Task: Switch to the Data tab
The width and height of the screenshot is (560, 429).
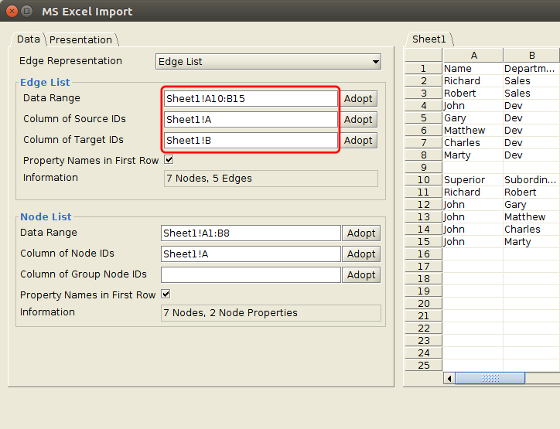Action: (x=28, y=39)
